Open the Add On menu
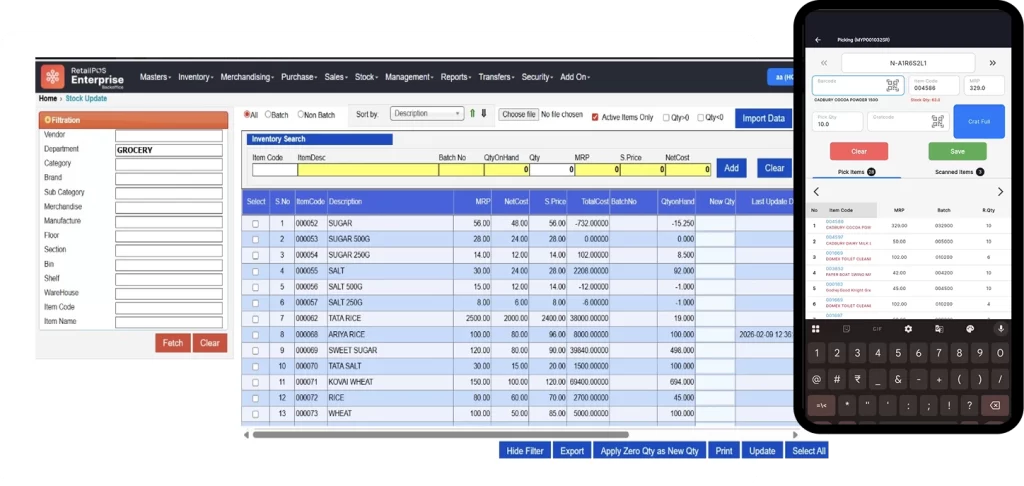The height and width of the screenshot is (486, 1024). [x=575, y=77]
